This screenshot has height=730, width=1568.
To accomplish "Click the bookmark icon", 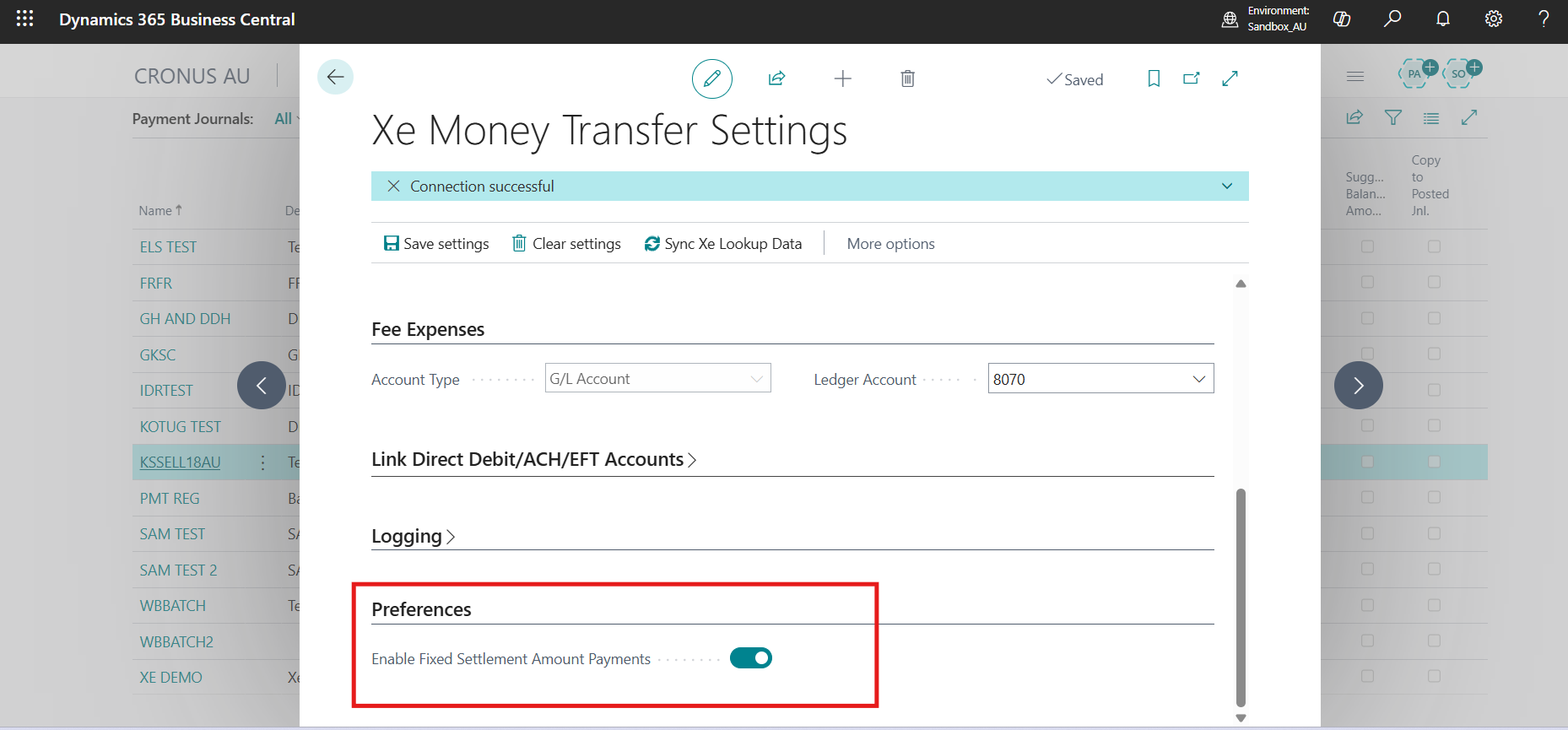I will click(1154, 78).
